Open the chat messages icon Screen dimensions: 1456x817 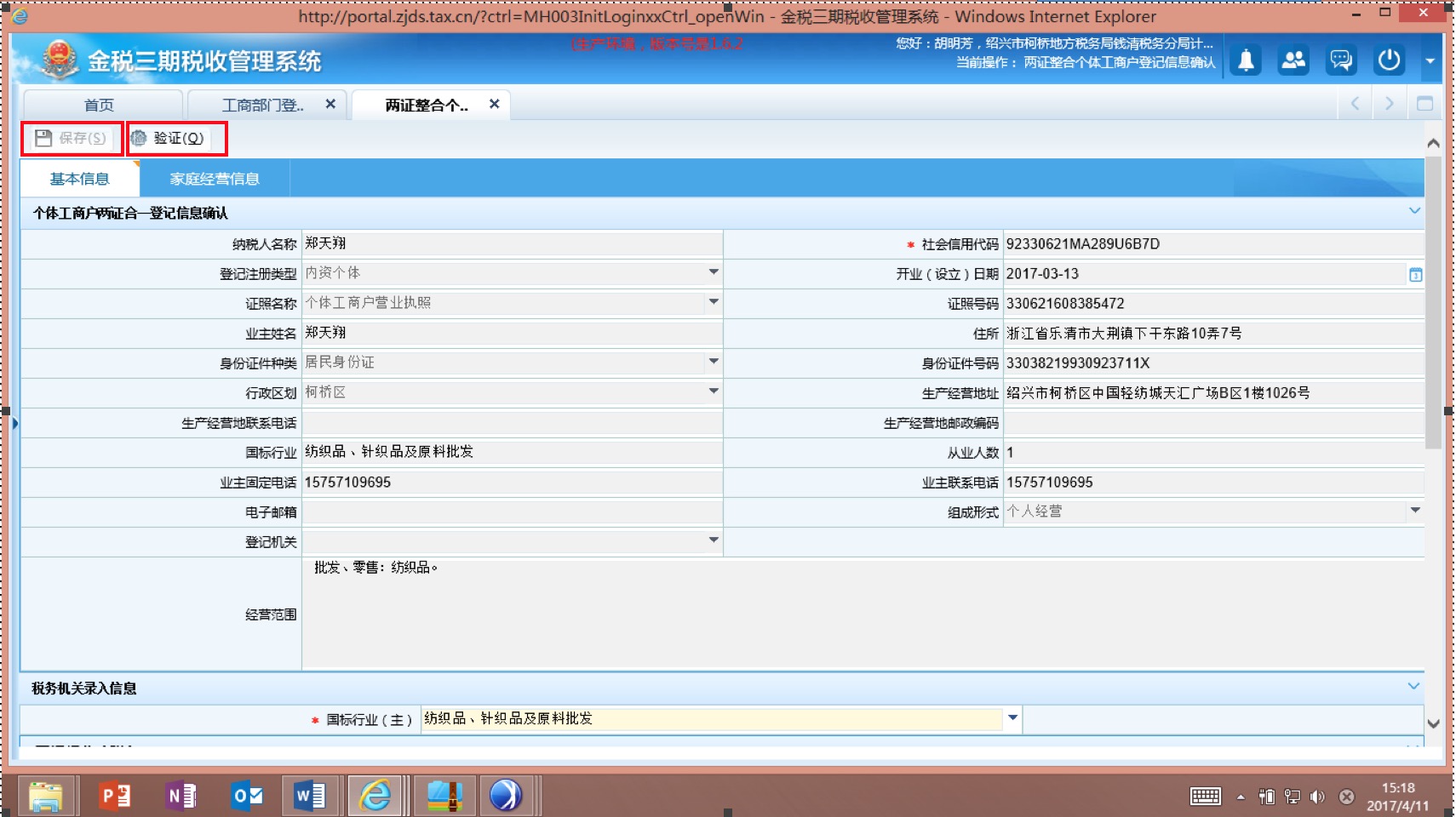1341,60
